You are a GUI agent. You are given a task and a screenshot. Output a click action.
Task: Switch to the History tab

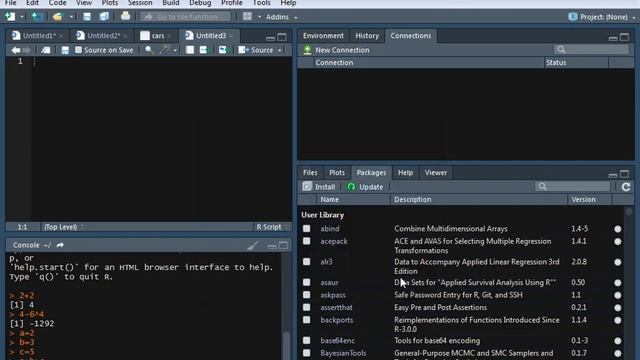[x=367, y=36]
